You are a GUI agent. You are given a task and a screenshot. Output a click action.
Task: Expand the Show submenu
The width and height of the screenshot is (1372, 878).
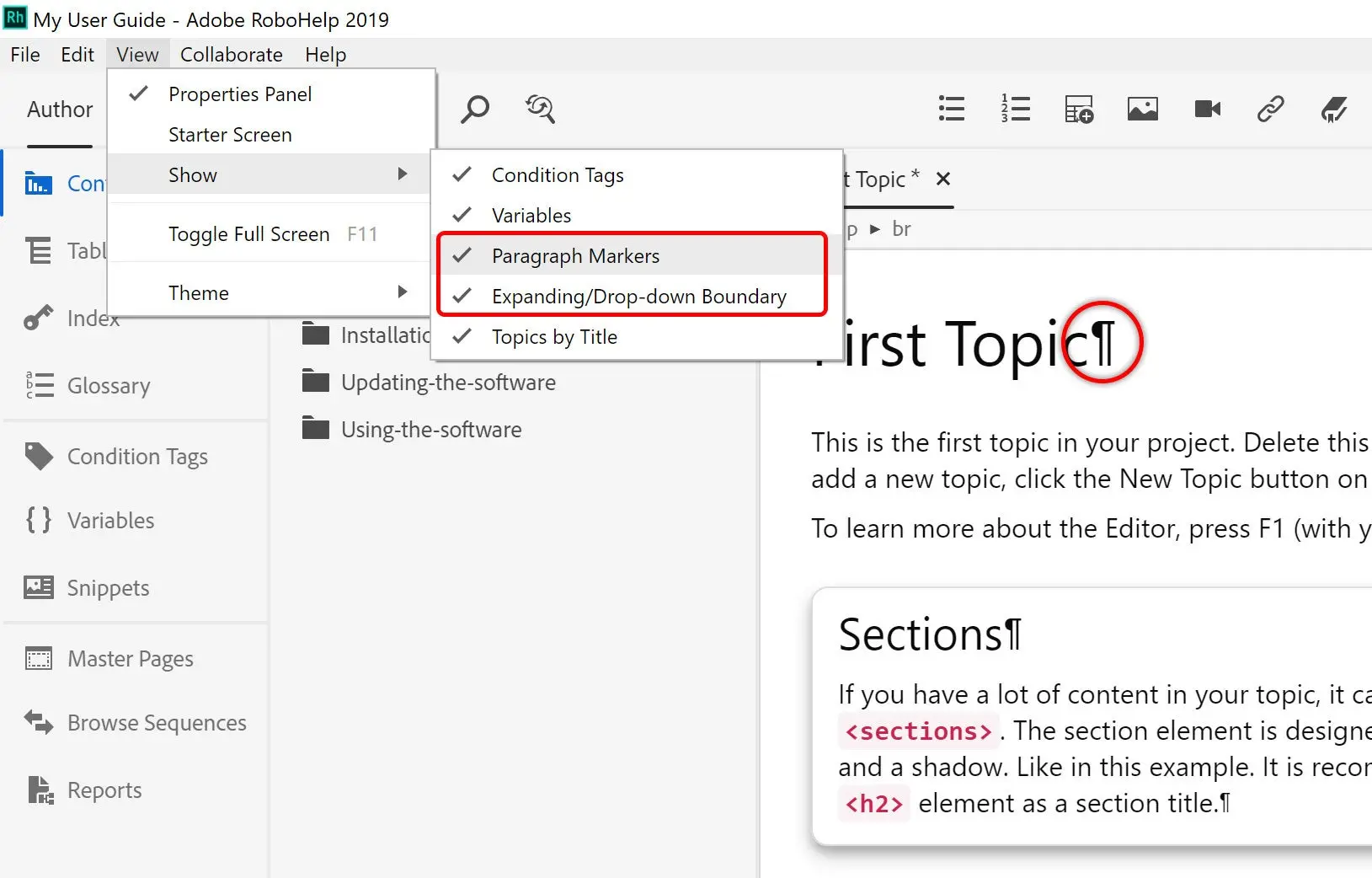point(192,174)
